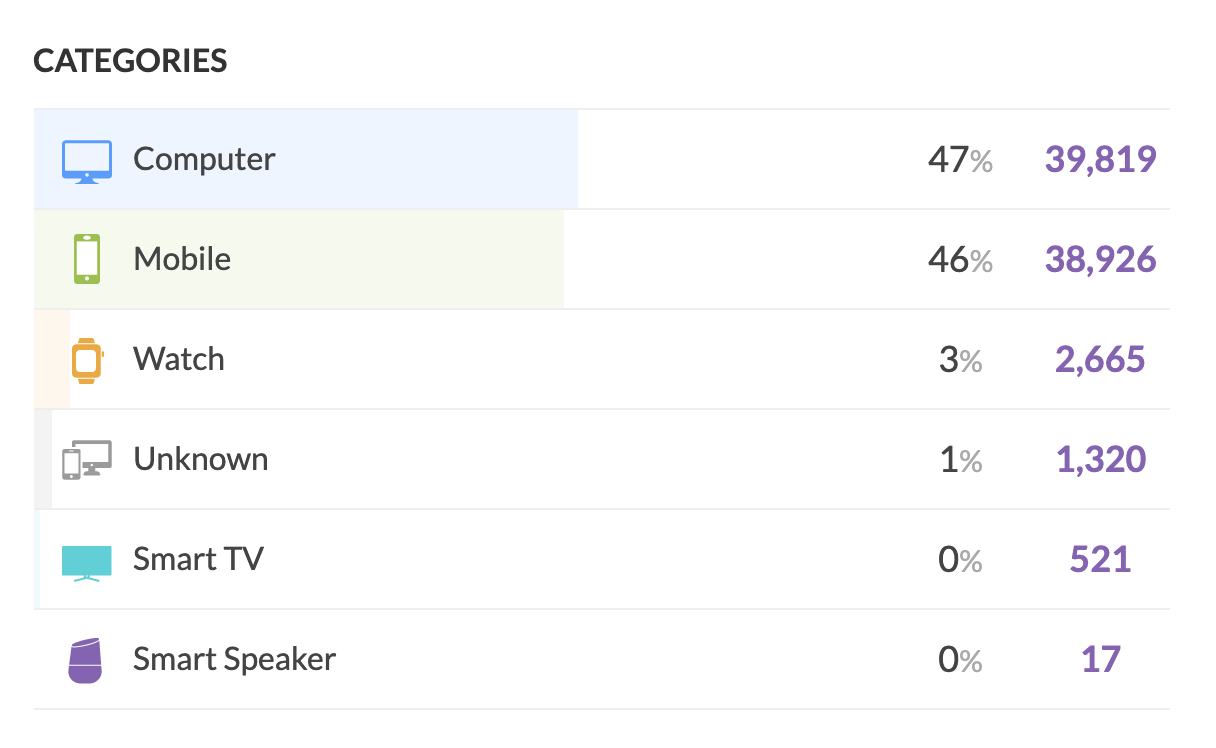Click the 38,926 Mobile count

(x=1101, y=259)
